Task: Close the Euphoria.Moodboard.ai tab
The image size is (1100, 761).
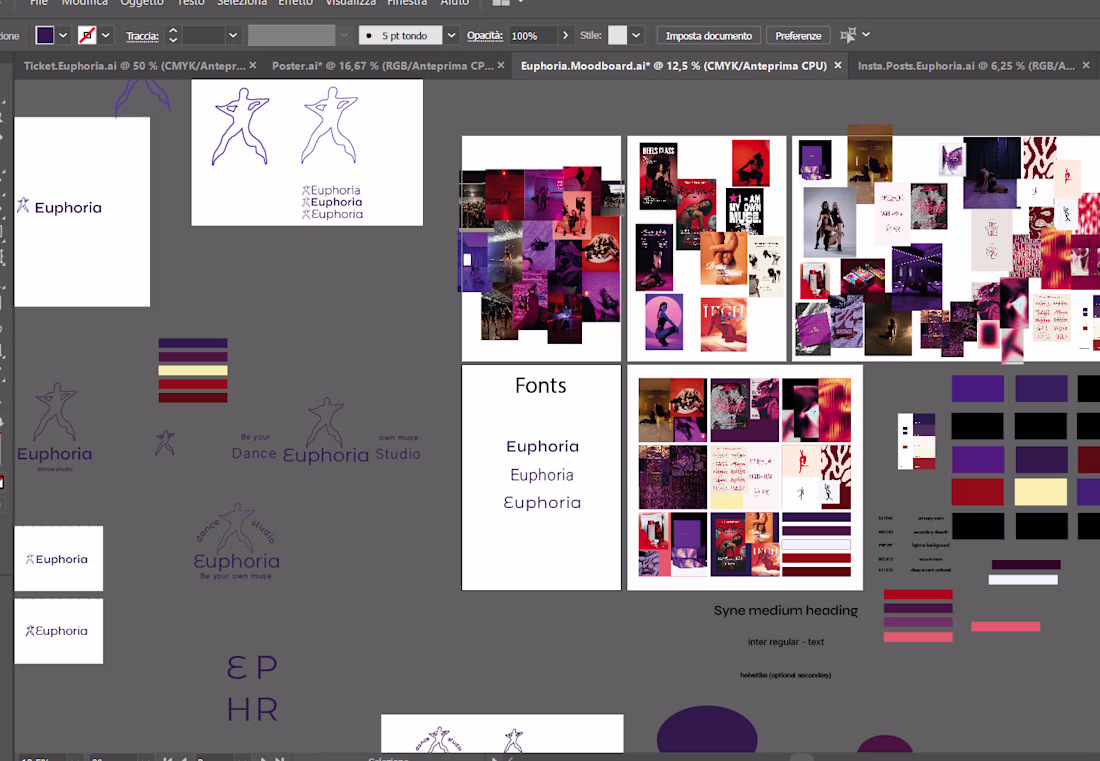Action: (838, 65)
